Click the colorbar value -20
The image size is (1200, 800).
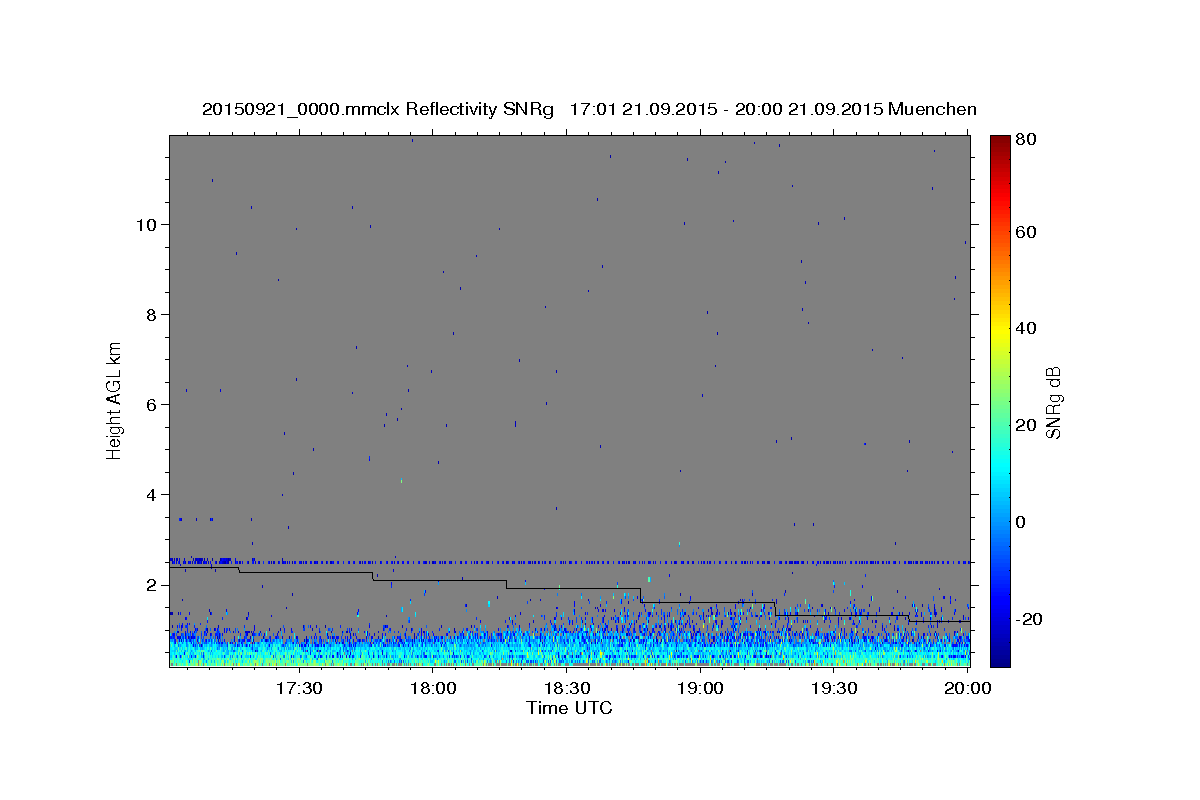point(1030,619)
